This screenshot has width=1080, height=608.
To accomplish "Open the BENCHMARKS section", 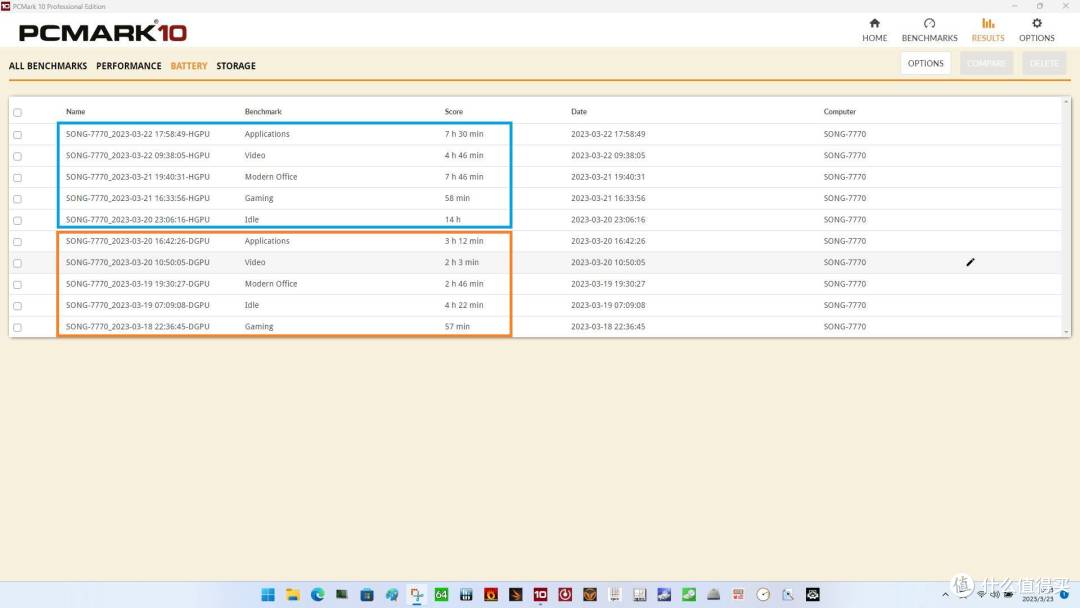I will point(929,30).
